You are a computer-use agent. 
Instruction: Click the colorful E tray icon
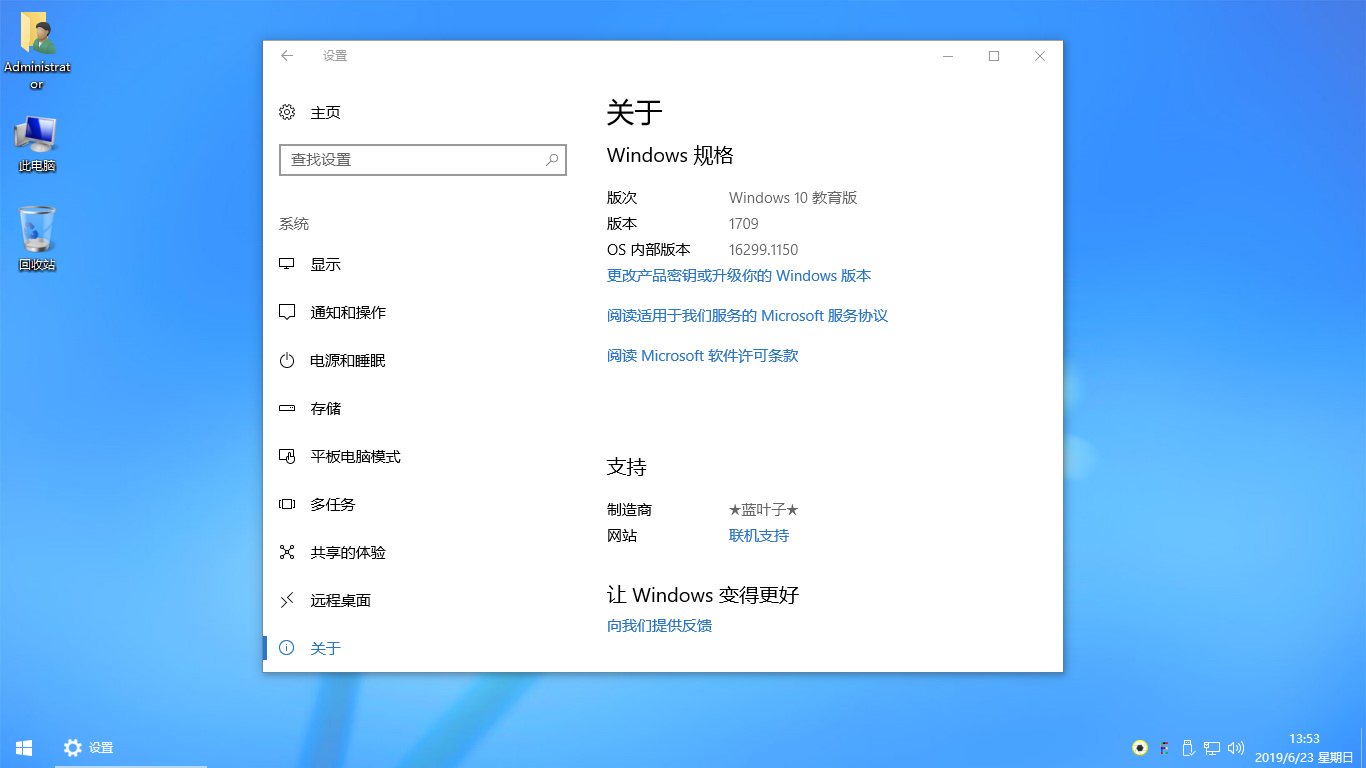[1164, 748]
